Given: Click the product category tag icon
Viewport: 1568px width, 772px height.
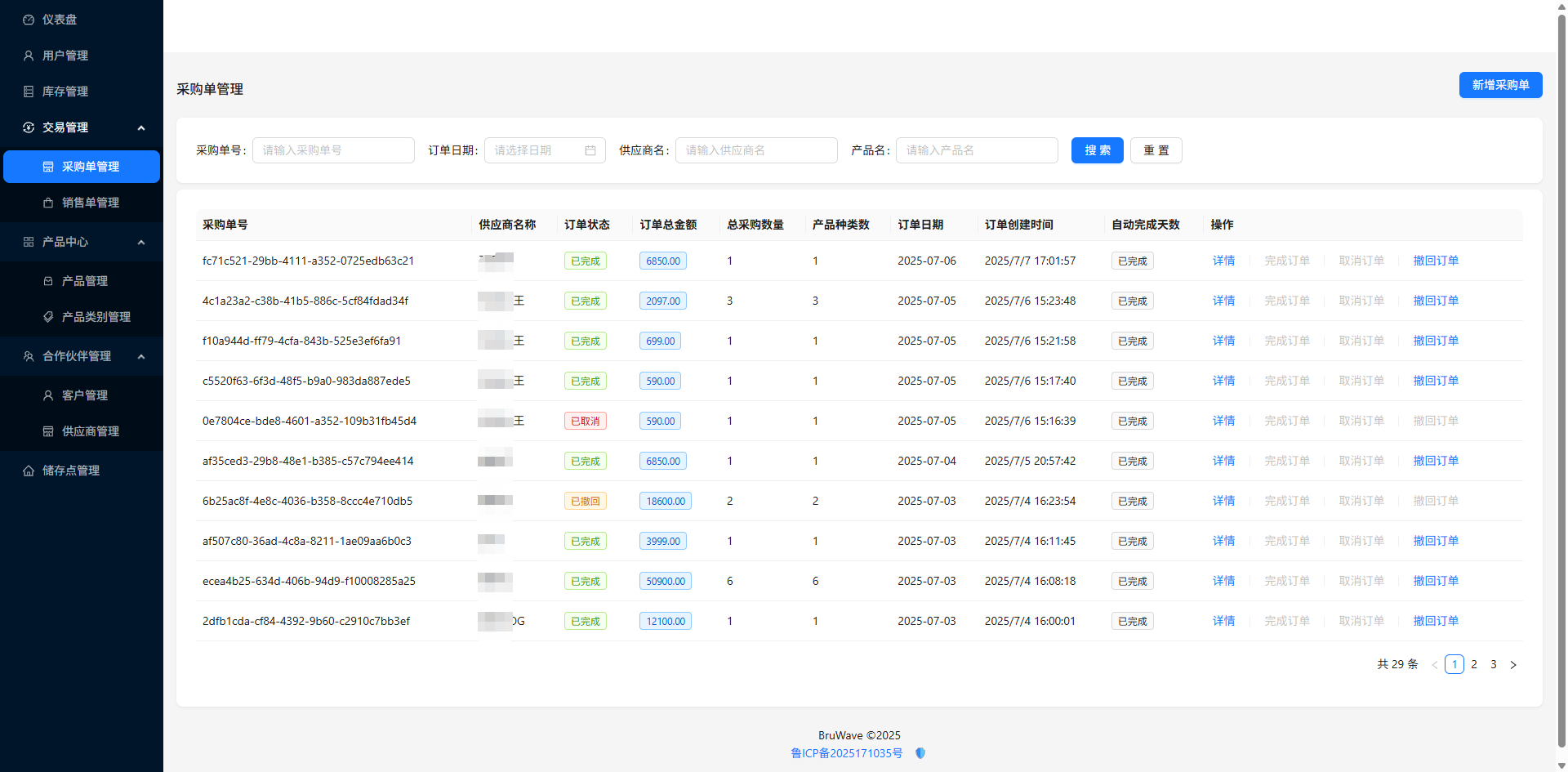Looking at the screenshot, I should [x=48, y=317].
